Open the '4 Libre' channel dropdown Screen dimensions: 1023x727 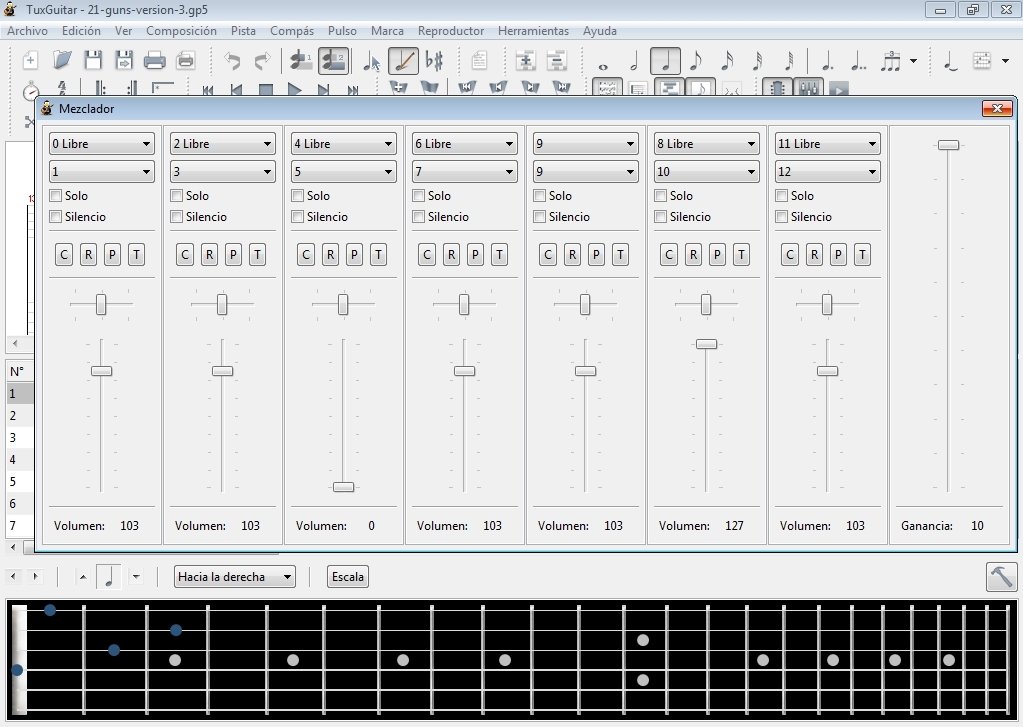click(x=344, y=144)
